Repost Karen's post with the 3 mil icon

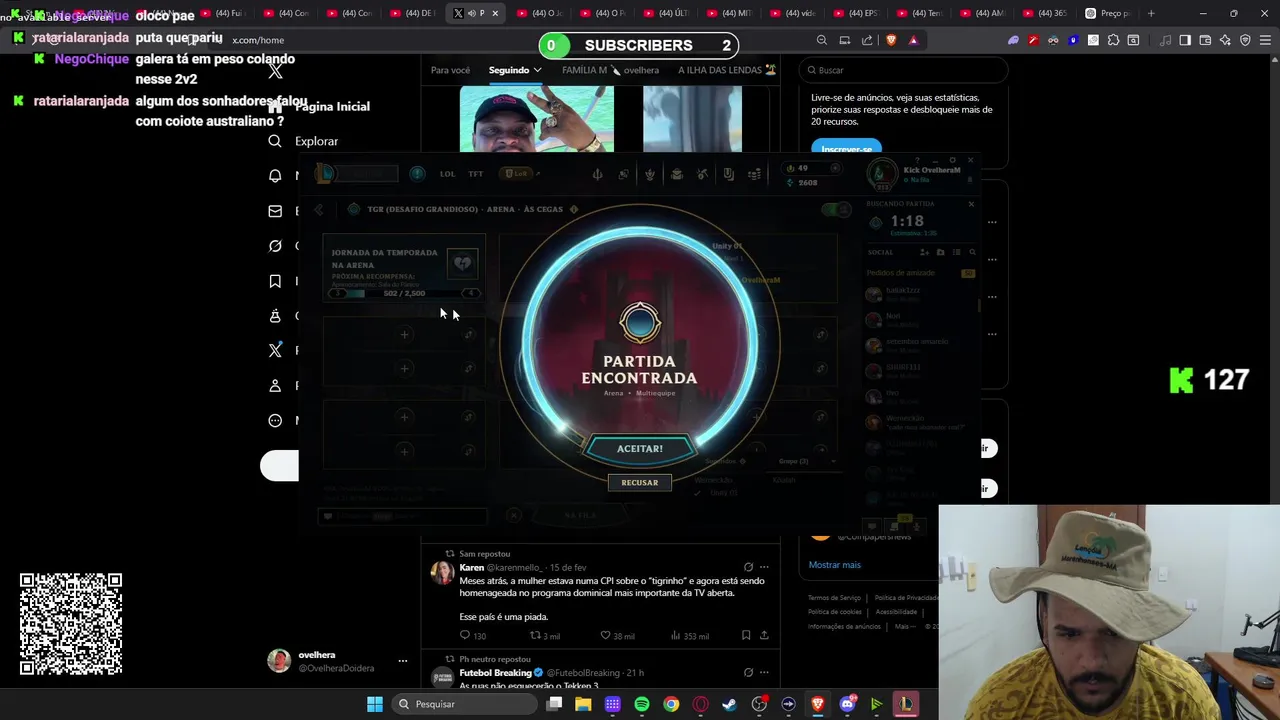coord(545,636)
